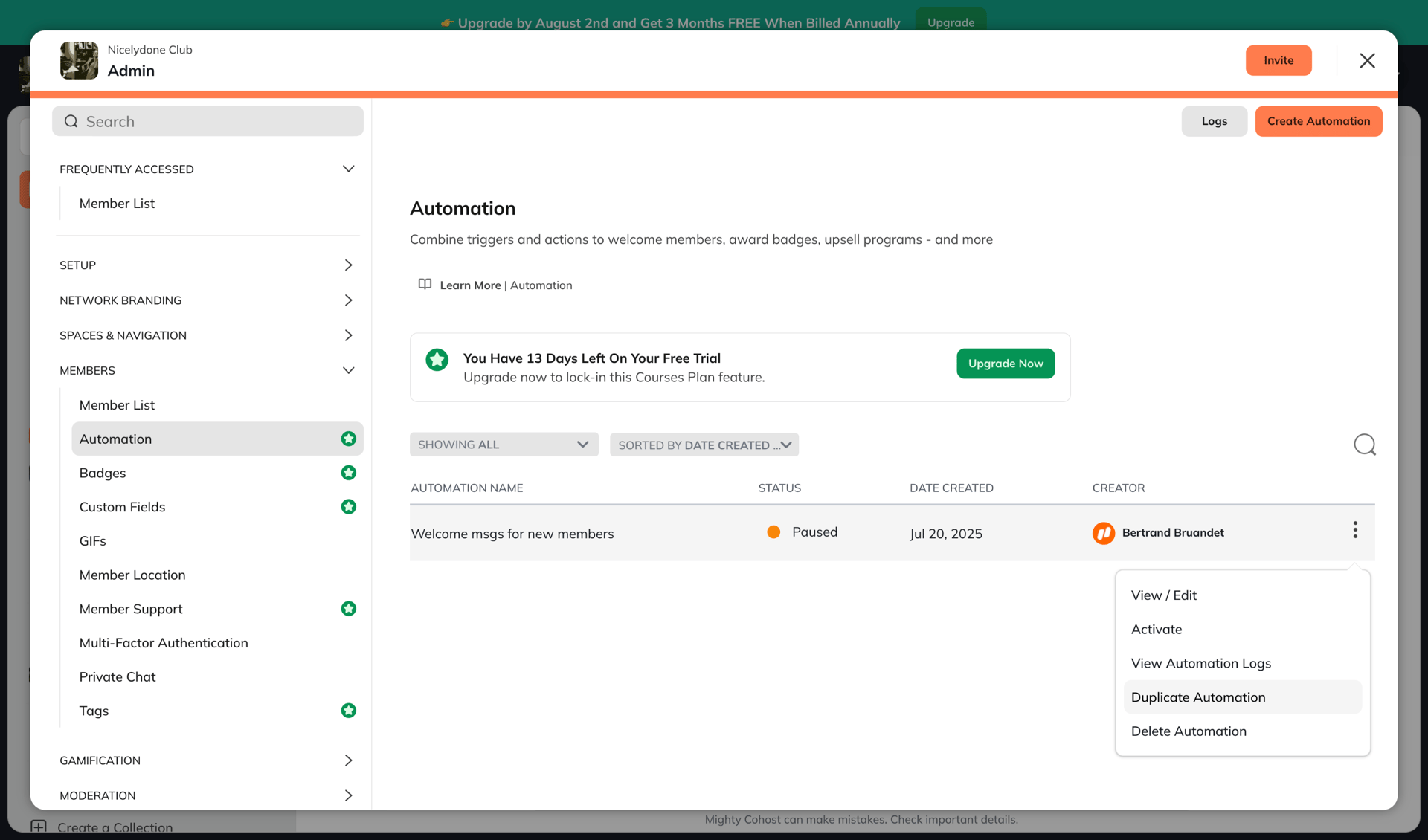Click Bertrand Bruandet's creator avatar

(1103, 533)
